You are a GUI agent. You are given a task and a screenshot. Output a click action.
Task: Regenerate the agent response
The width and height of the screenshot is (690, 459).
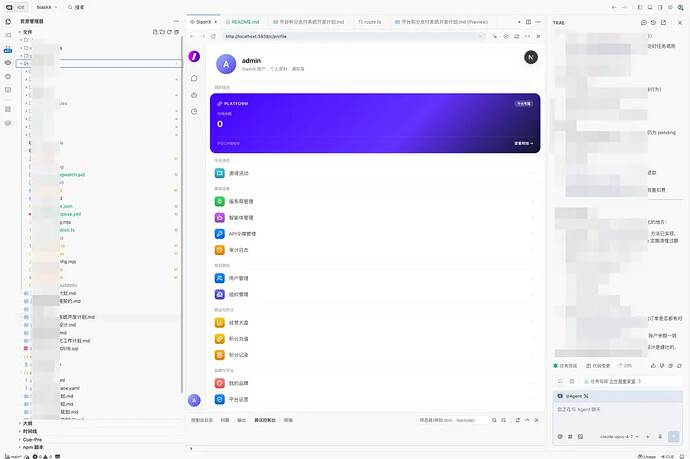click(x=679, y=366)
